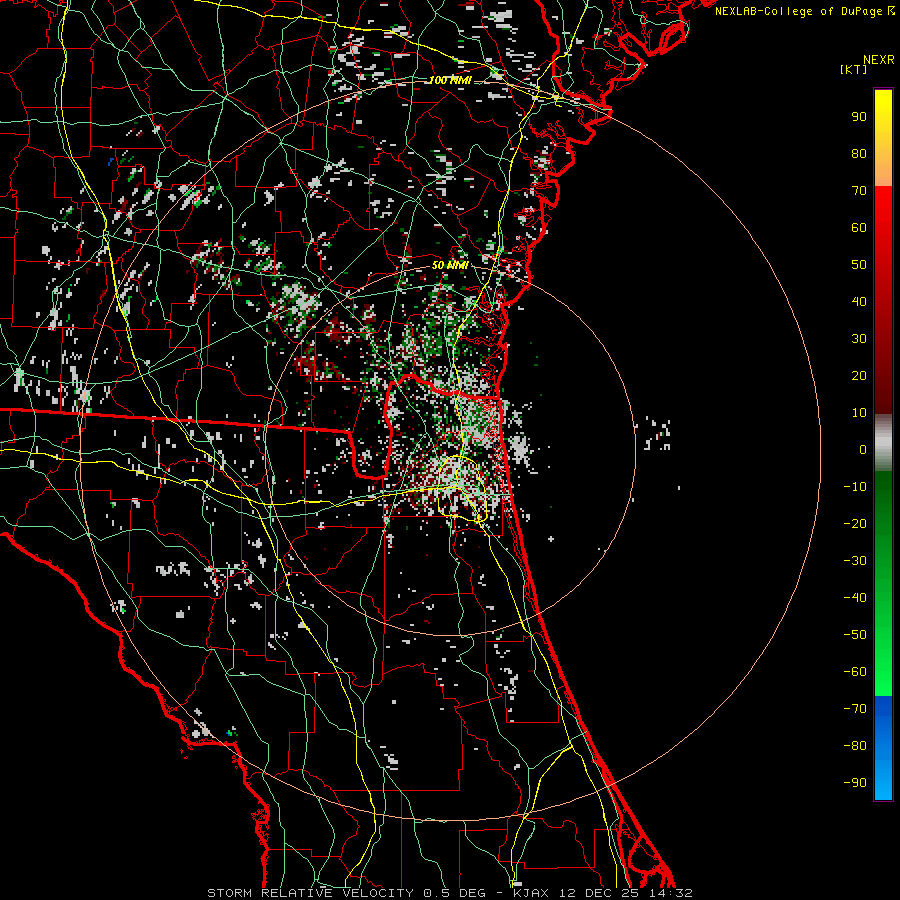This screenshot has height=900, width=900.
Task: Click the positive 90 knot scale label
Action: [x=859, y=117]
